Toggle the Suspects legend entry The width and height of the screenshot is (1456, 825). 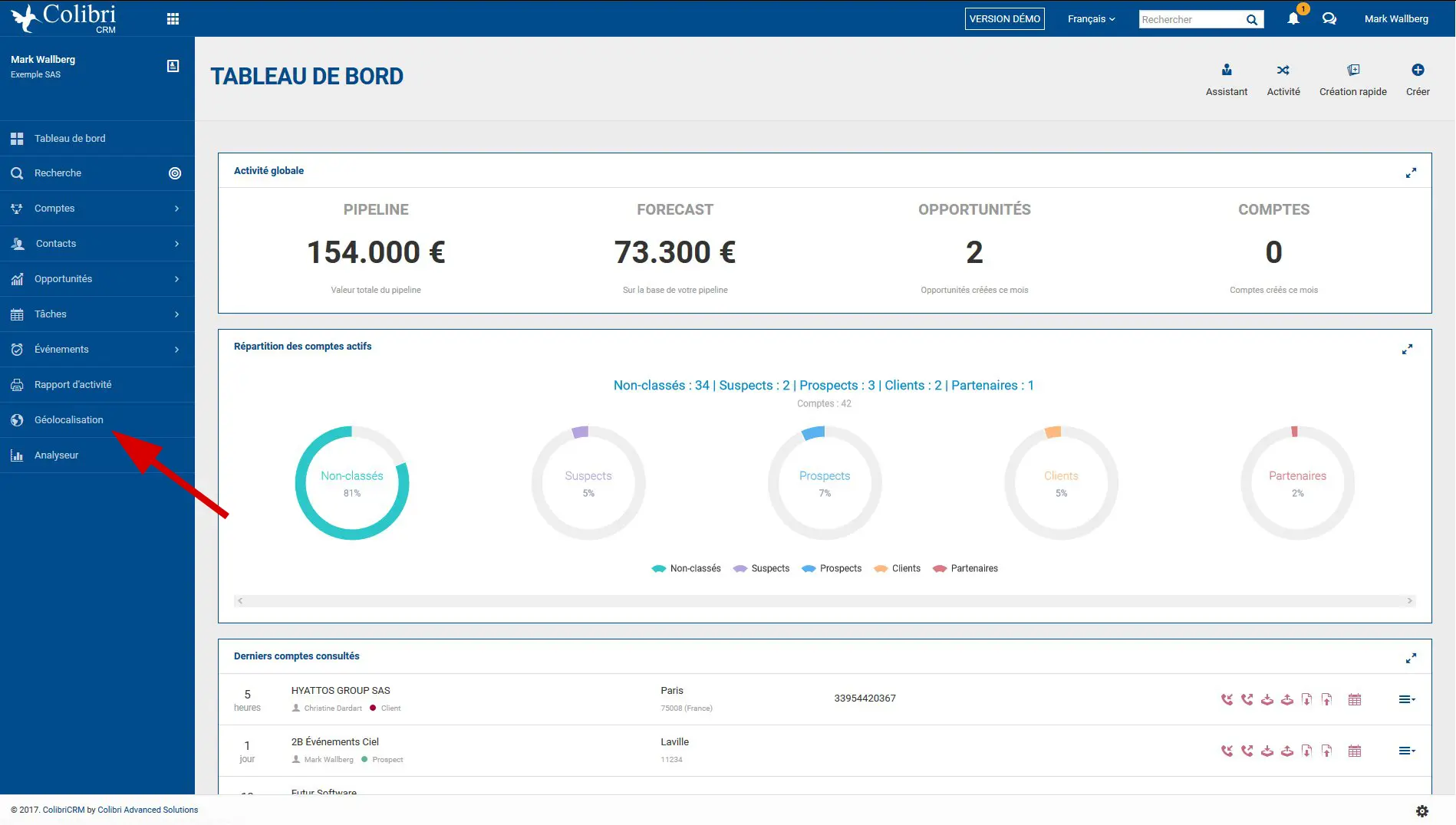coord(761,569)
